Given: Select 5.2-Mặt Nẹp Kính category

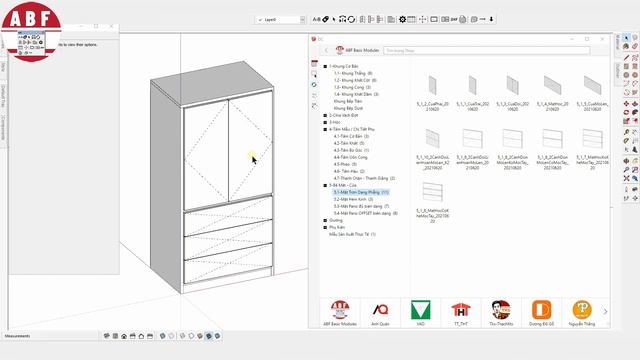Looking at the screenshot, I should [353, 199].
